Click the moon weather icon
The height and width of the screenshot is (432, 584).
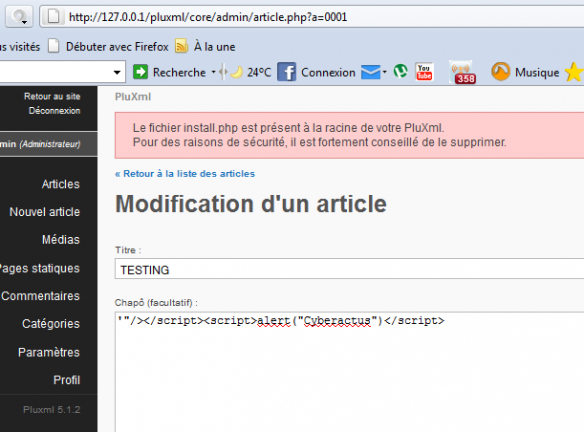tap(237, 72)
